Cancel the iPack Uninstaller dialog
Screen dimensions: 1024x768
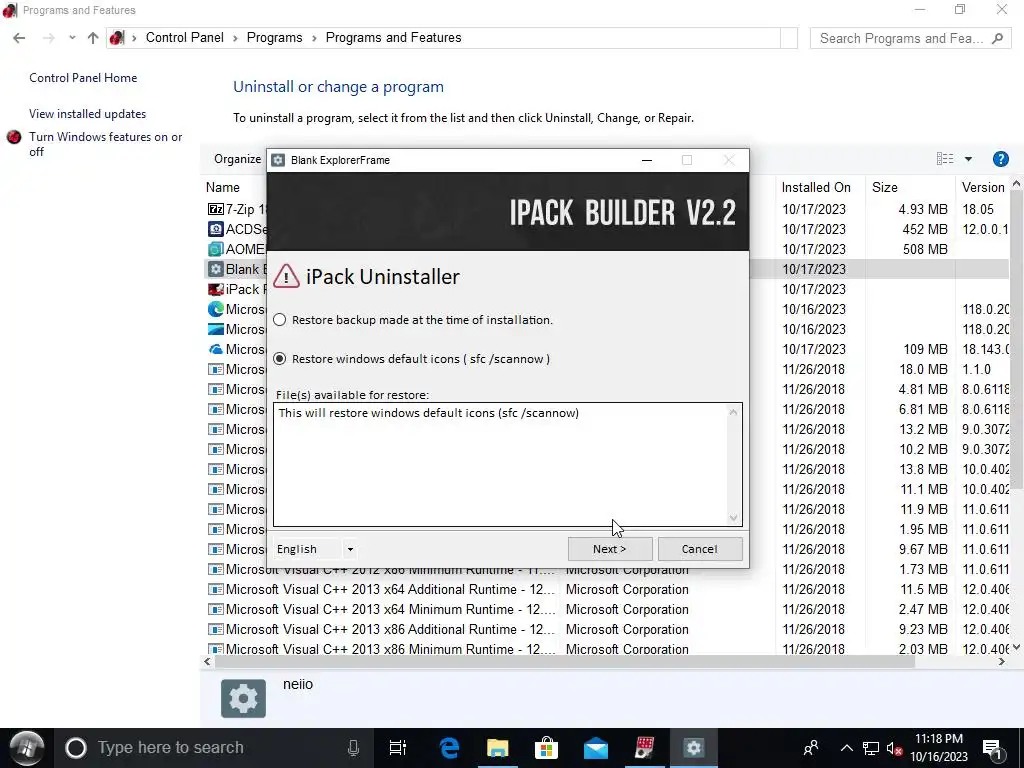tap(699, 549)
